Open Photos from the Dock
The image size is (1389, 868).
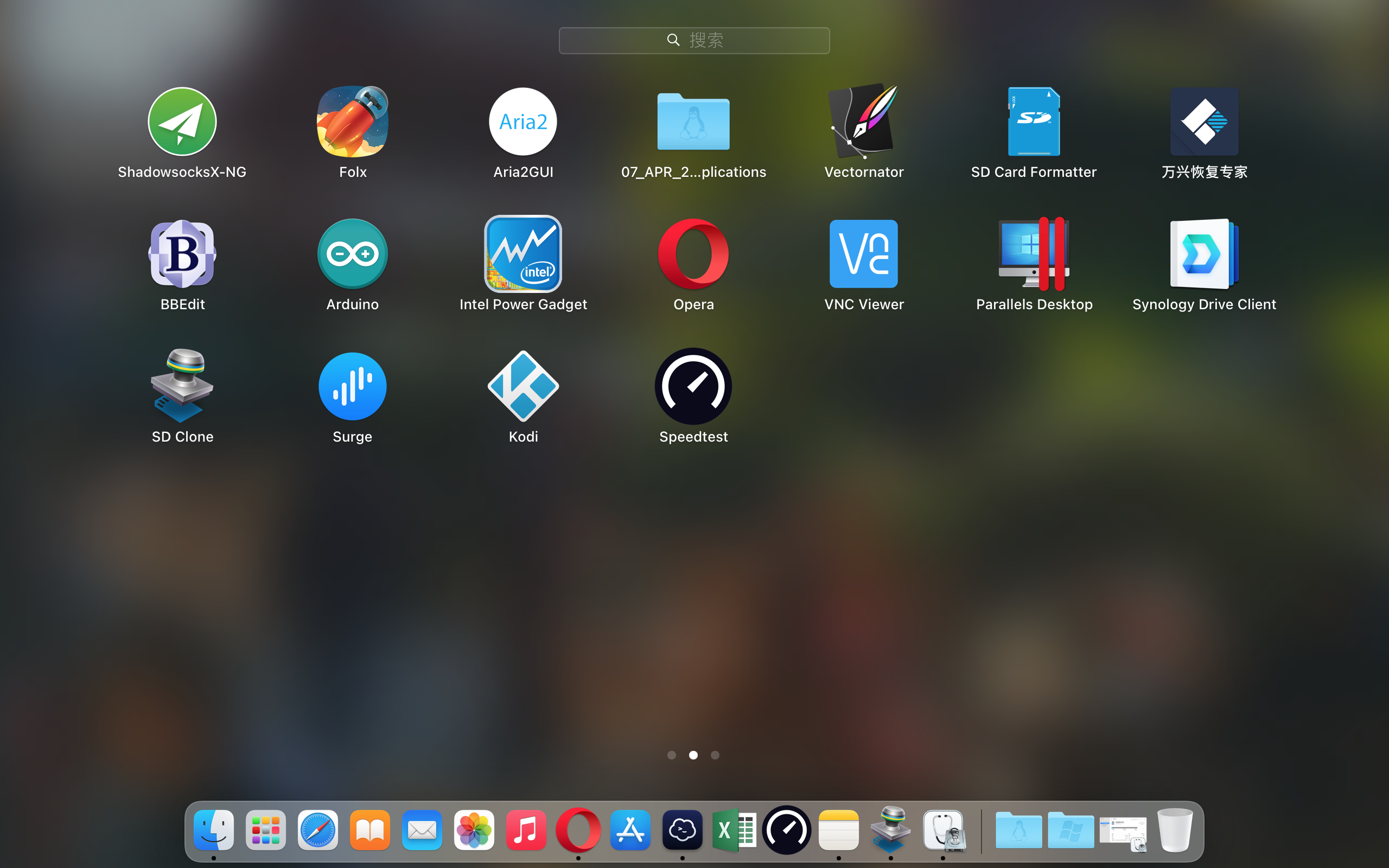(474, 830)
